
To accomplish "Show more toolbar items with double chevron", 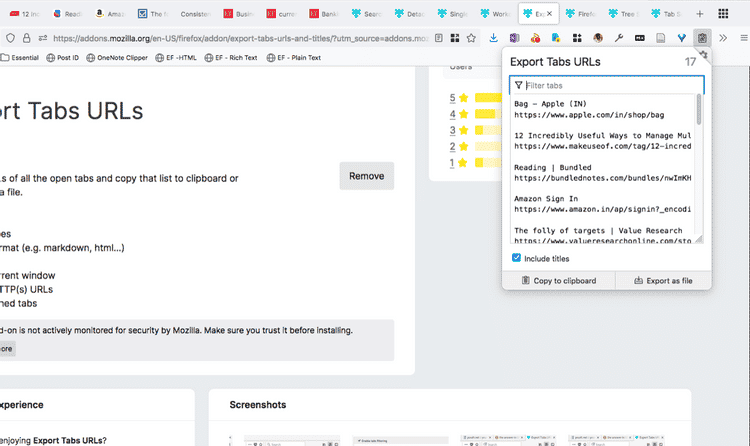I will (x=723, y=38).
